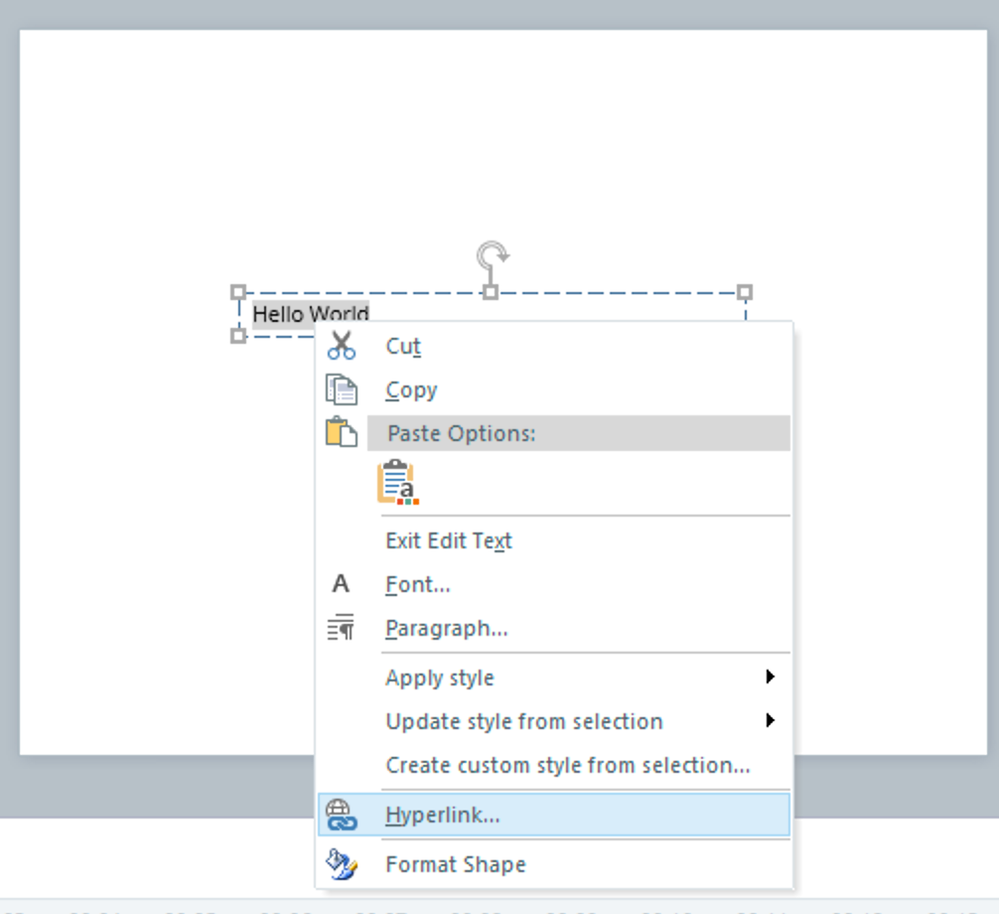Click the letter A Font icon
999x914 pixels.
[341, 584]
